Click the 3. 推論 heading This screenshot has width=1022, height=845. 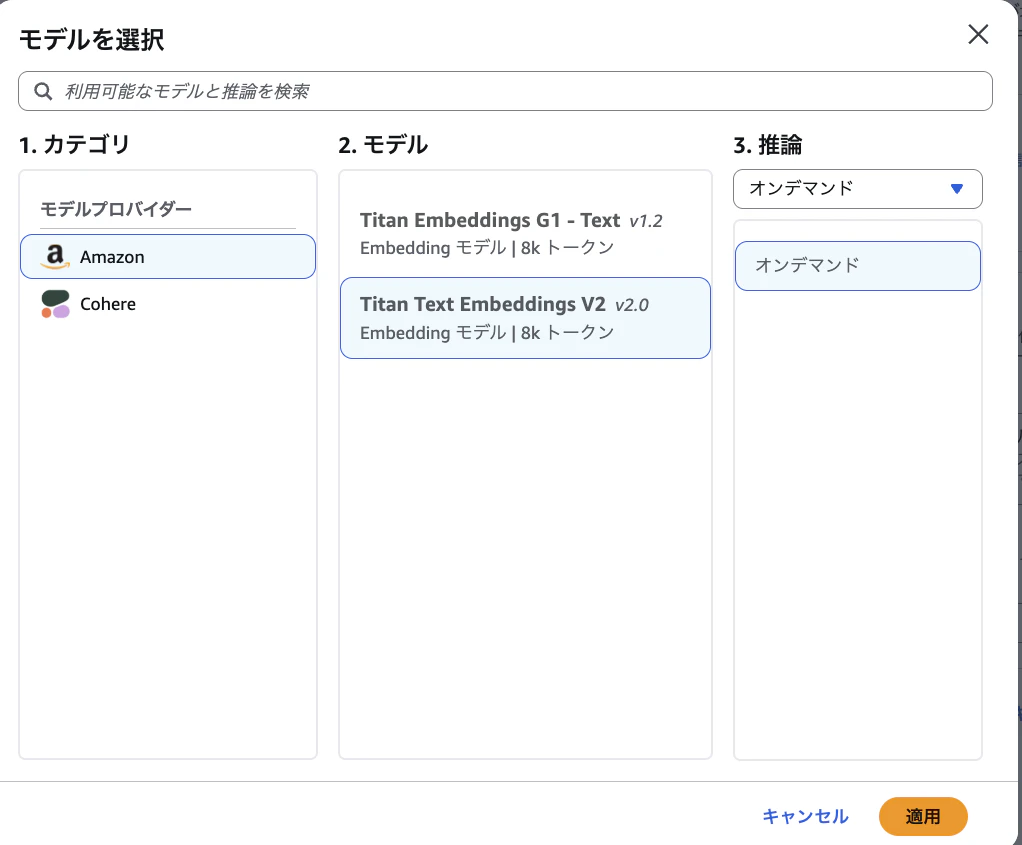768,145
